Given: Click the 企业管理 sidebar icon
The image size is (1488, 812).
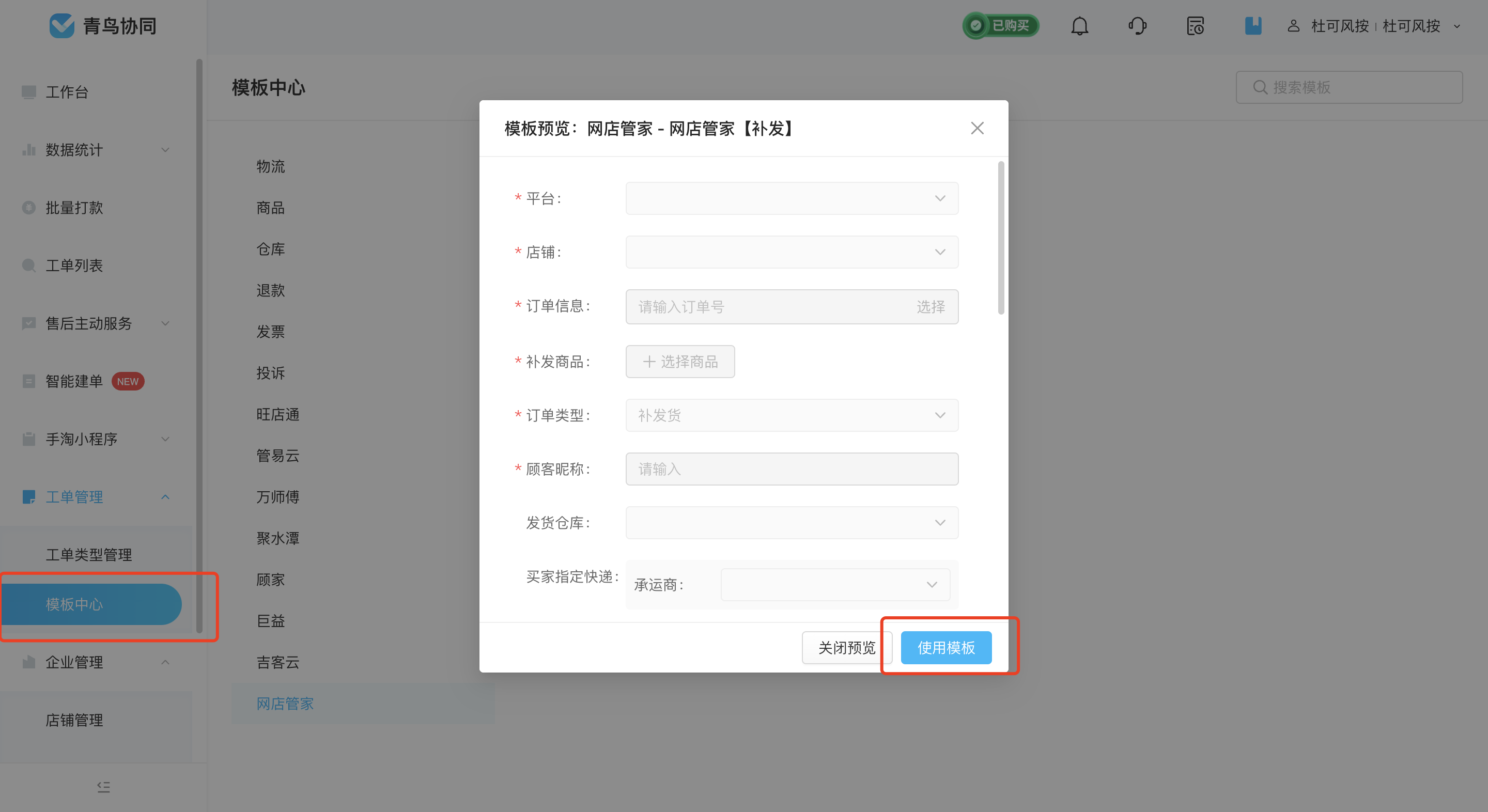Looking at the screenshot, I should click(29, 662).
